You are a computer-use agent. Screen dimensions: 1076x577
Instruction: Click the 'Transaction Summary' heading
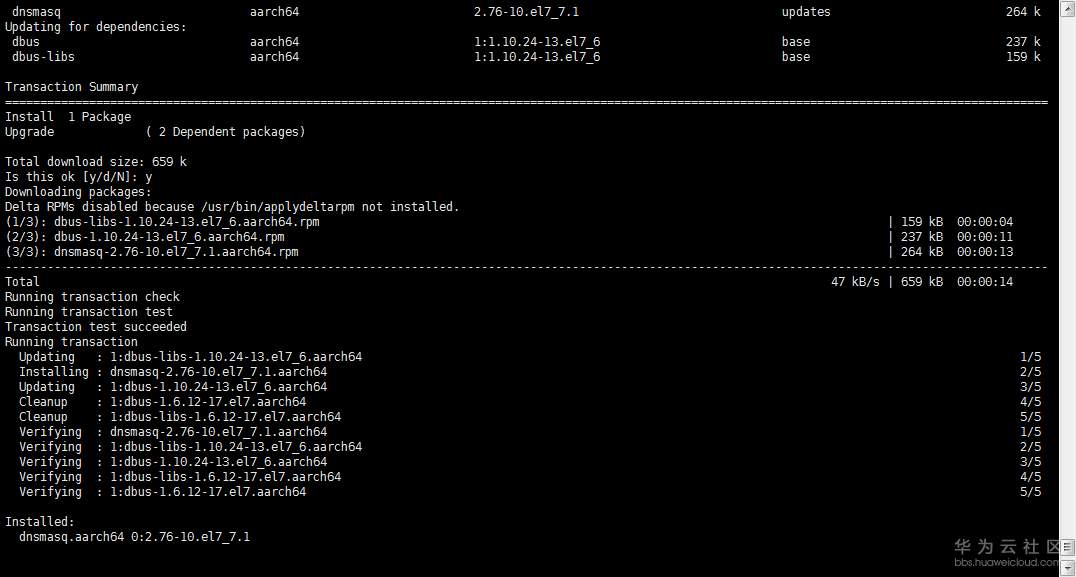(x=71, y=87)
